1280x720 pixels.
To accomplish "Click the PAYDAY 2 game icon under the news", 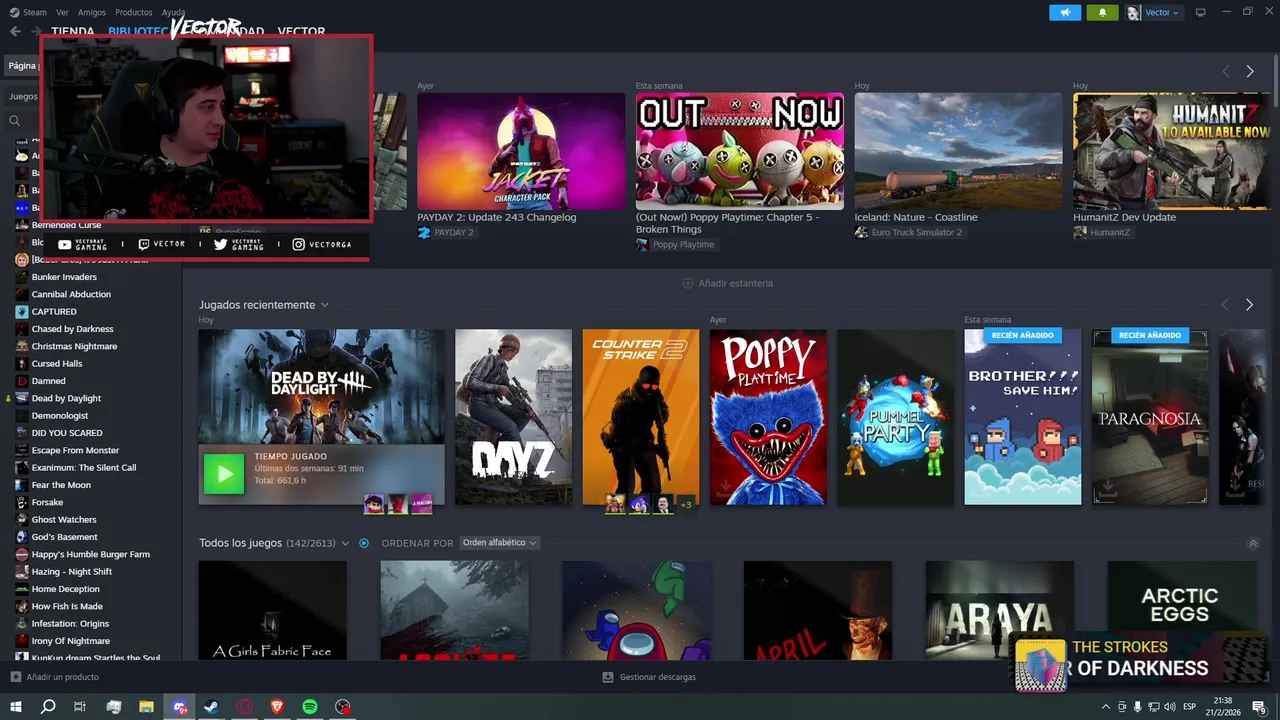I will 423,232.
